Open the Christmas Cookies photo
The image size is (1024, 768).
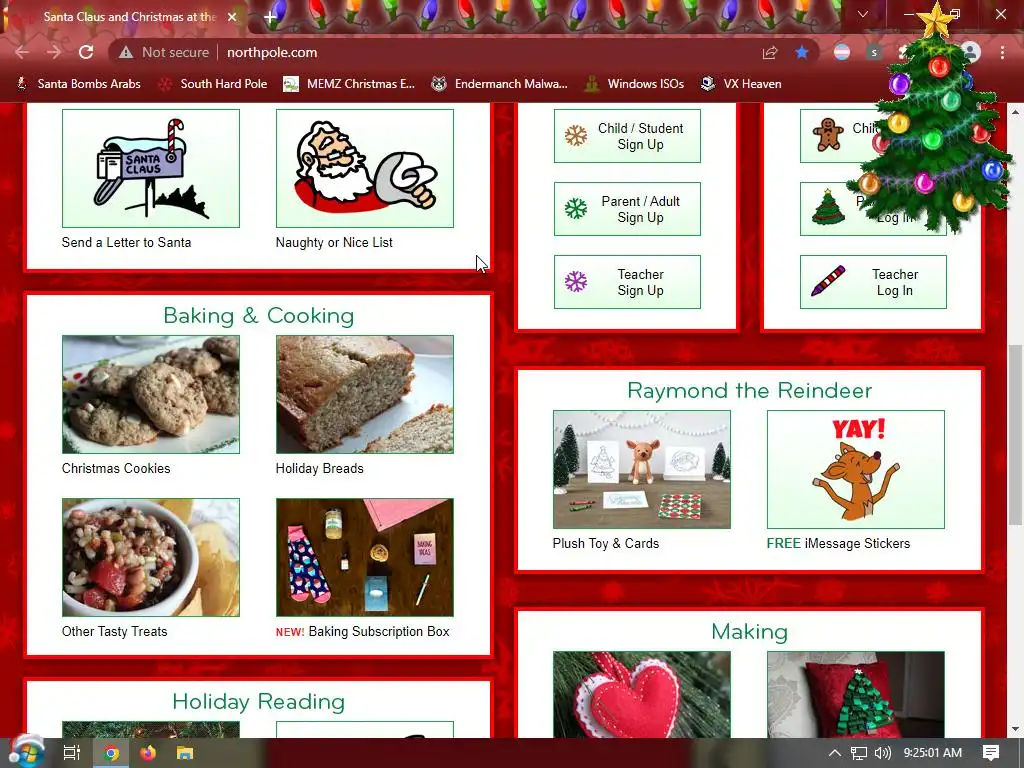tap(151, 394)
